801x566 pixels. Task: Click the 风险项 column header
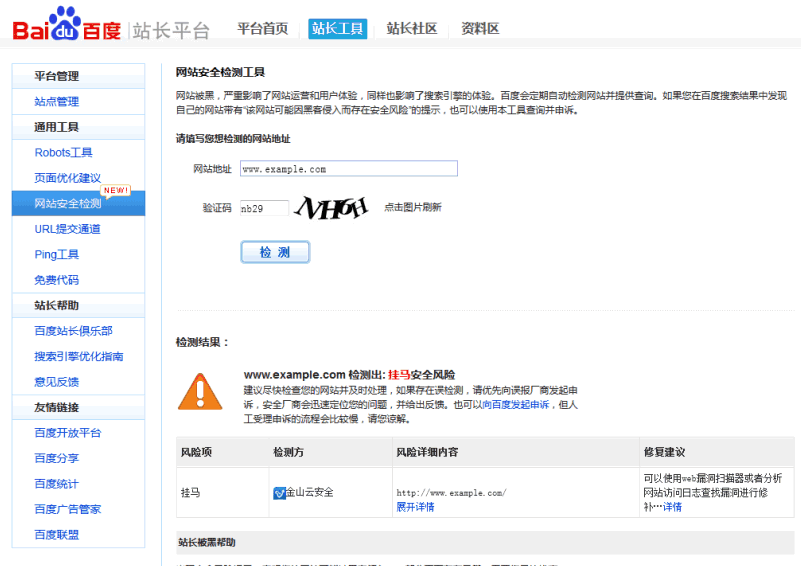click(x=196, y=452)
